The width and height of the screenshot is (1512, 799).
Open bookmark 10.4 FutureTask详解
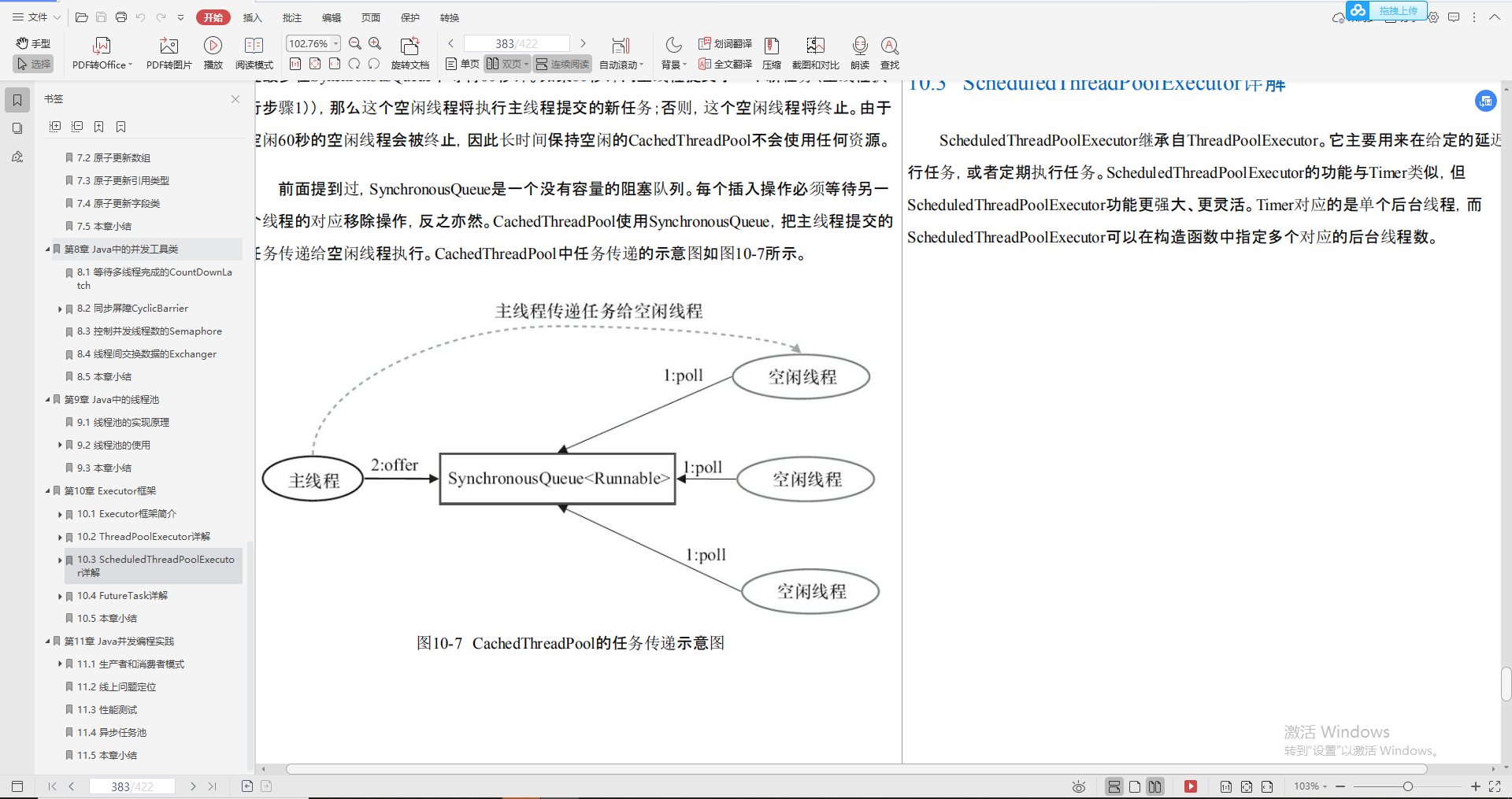(122, 596)
